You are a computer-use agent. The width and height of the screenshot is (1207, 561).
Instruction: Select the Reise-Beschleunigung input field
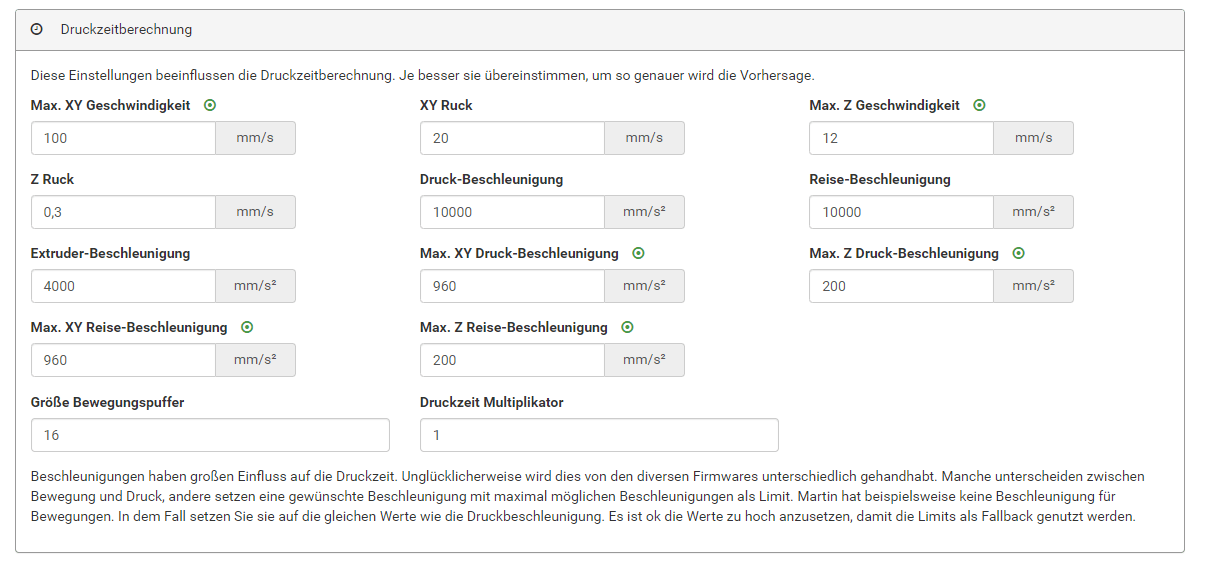[x=901, y=212]
